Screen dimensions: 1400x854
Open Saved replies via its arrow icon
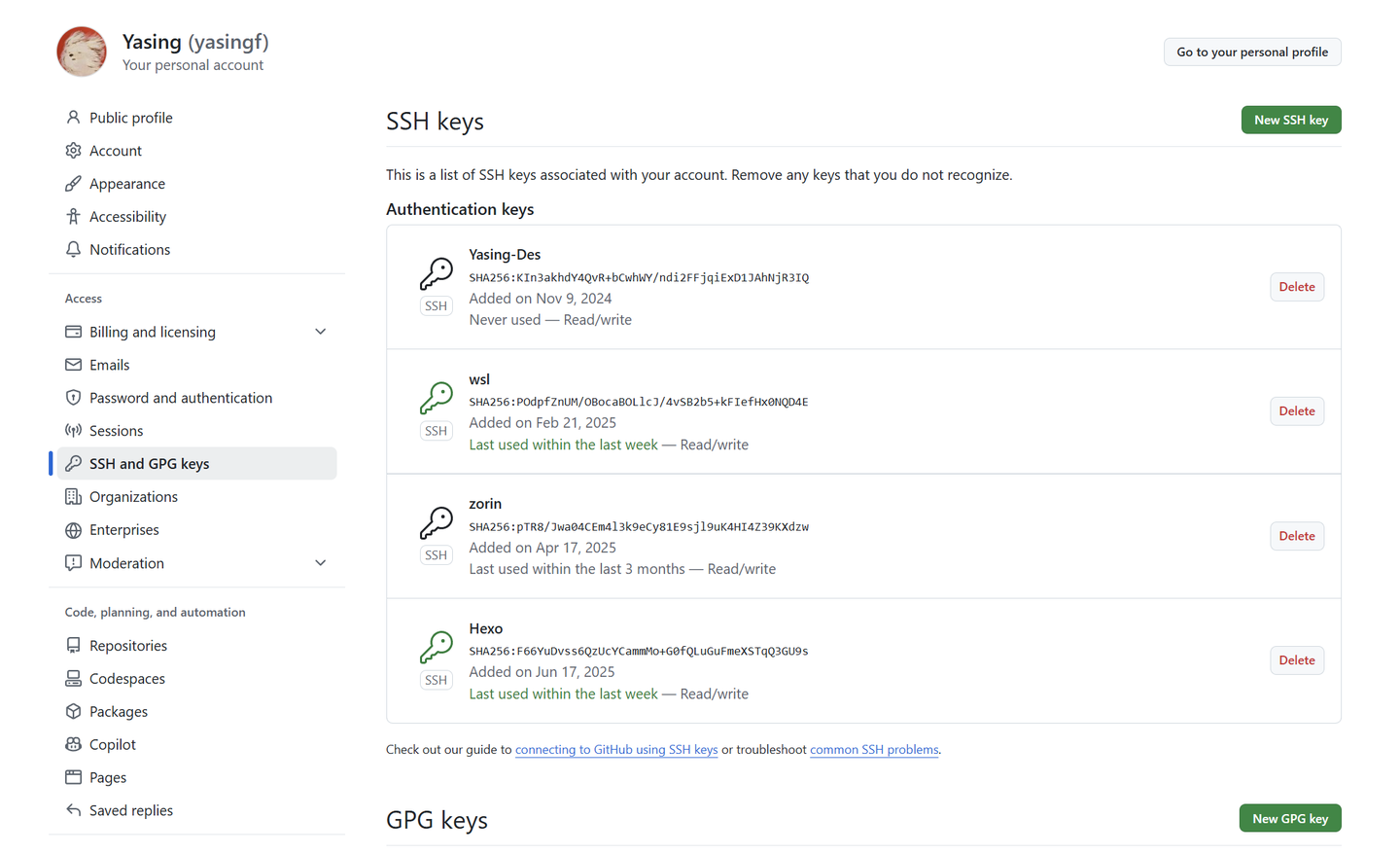coord(73,810)
